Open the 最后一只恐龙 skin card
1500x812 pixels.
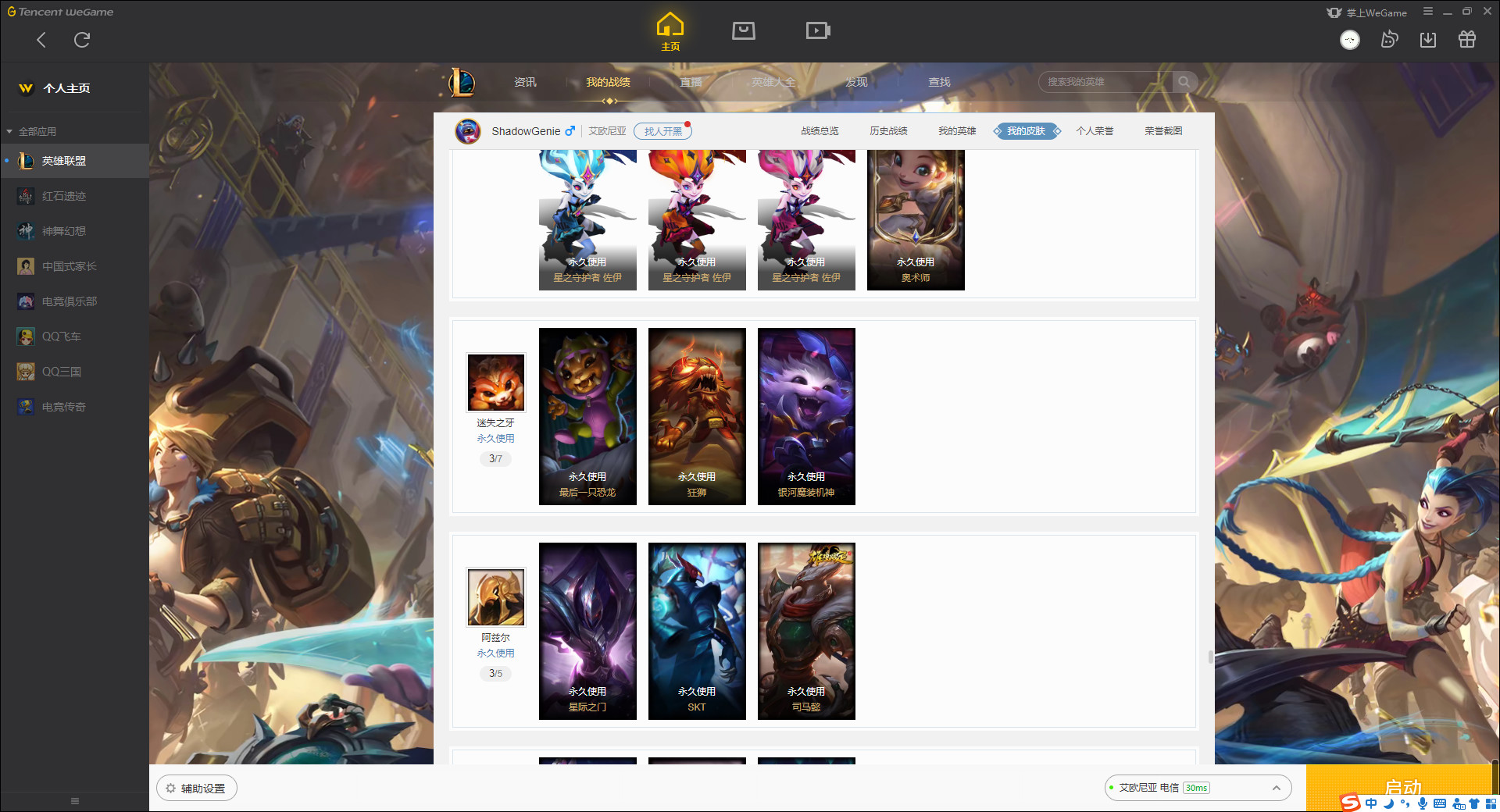[587, 416]
